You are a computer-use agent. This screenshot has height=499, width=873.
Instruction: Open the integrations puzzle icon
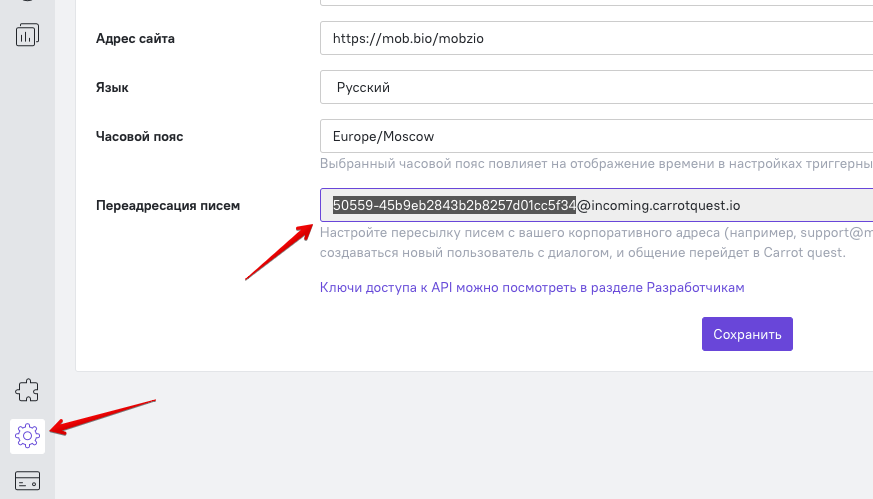click(27, 390)
